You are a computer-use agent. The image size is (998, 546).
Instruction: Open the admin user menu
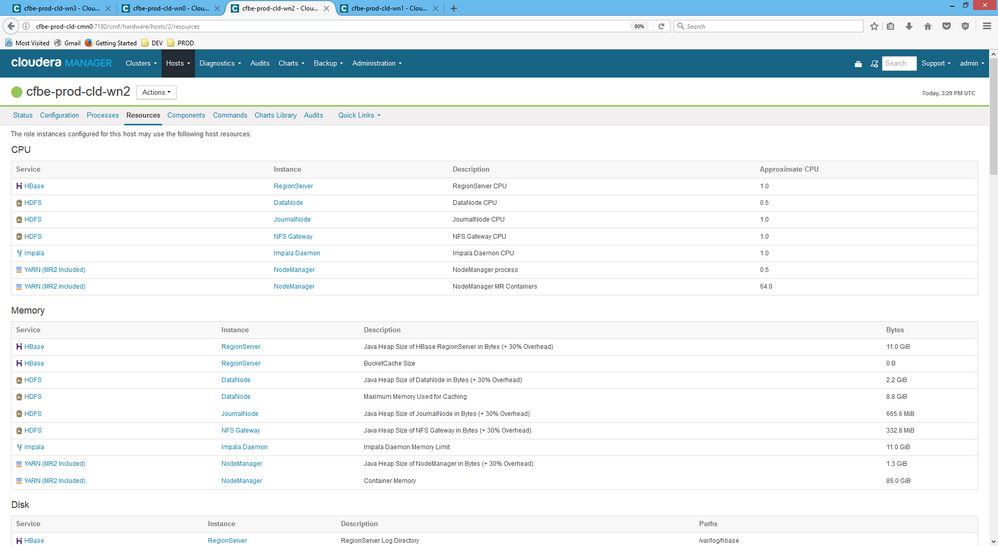[x=972, y=64]
